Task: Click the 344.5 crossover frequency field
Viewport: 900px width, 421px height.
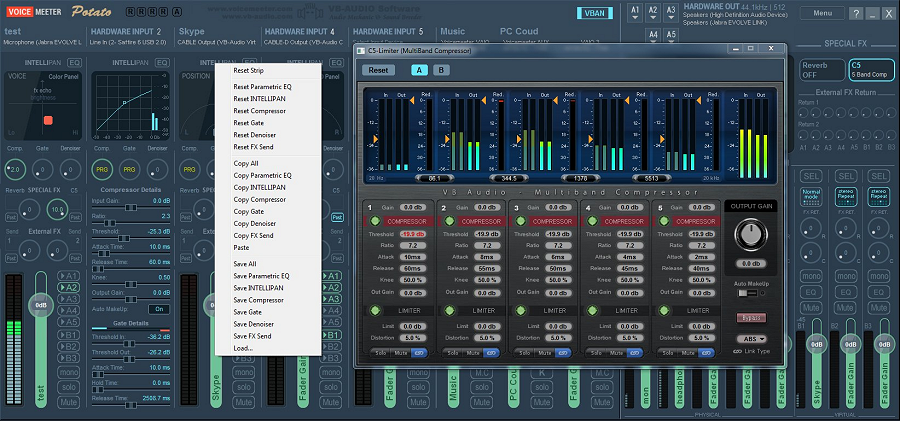Action: 508,179
